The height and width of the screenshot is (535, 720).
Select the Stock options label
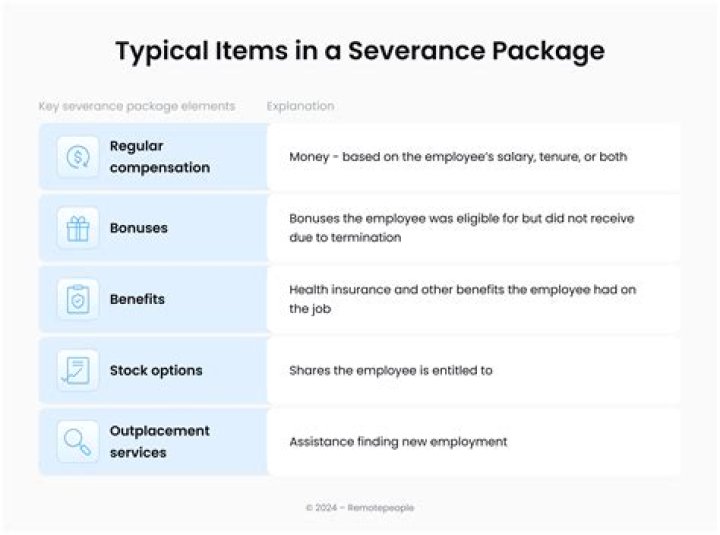(x=156, y=370)
